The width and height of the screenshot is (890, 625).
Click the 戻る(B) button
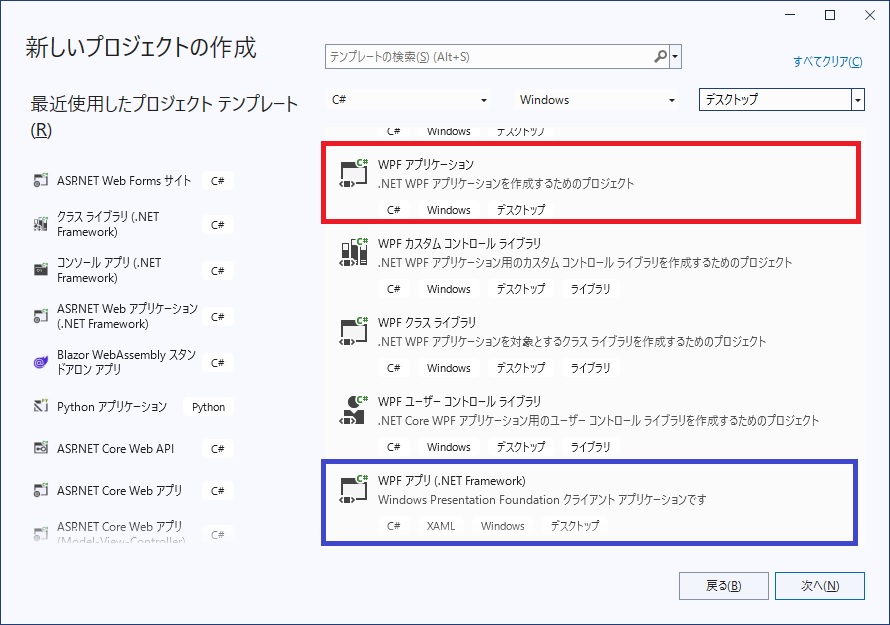pos(724,586)
